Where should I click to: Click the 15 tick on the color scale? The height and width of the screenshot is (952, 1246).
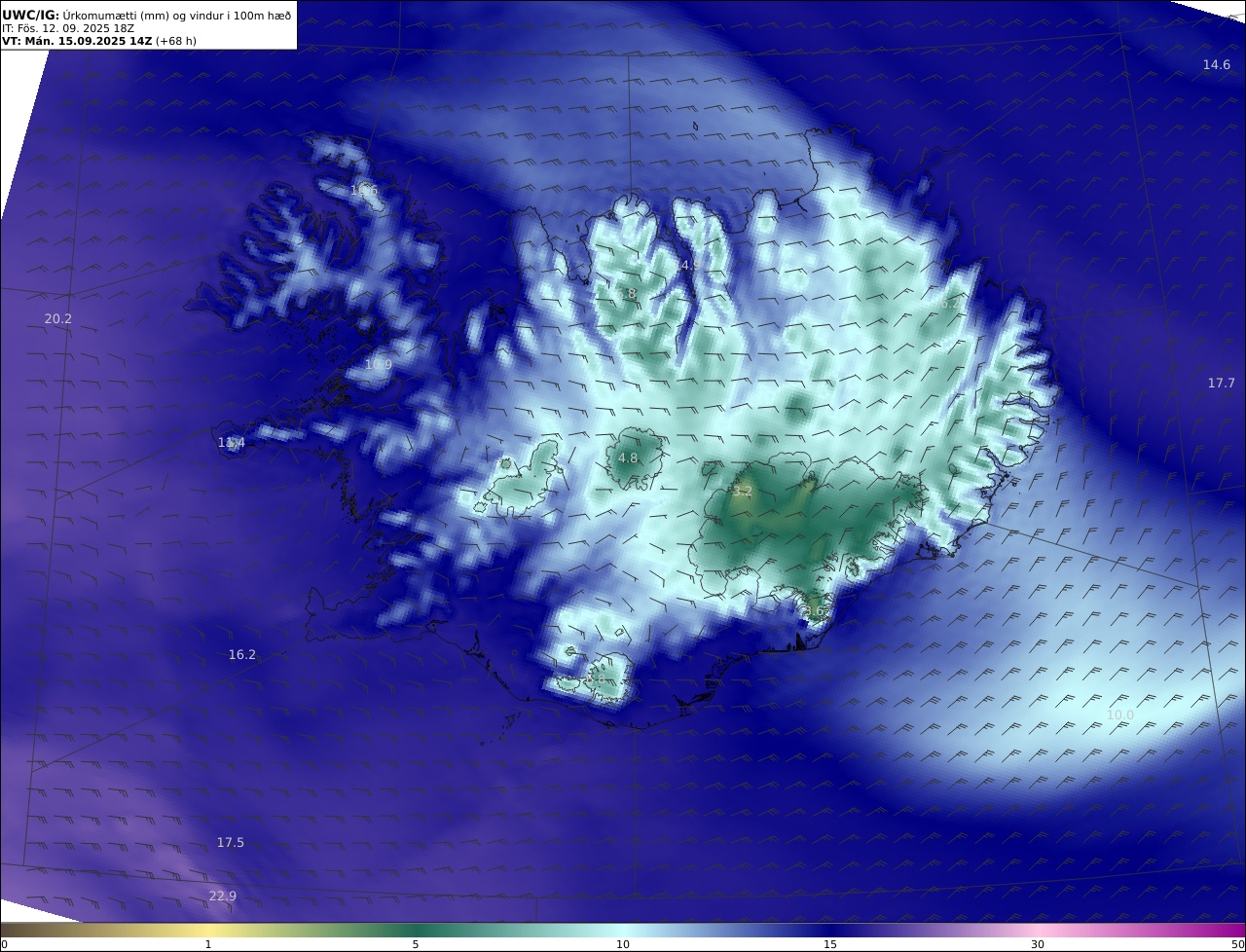tap(830, 944)
